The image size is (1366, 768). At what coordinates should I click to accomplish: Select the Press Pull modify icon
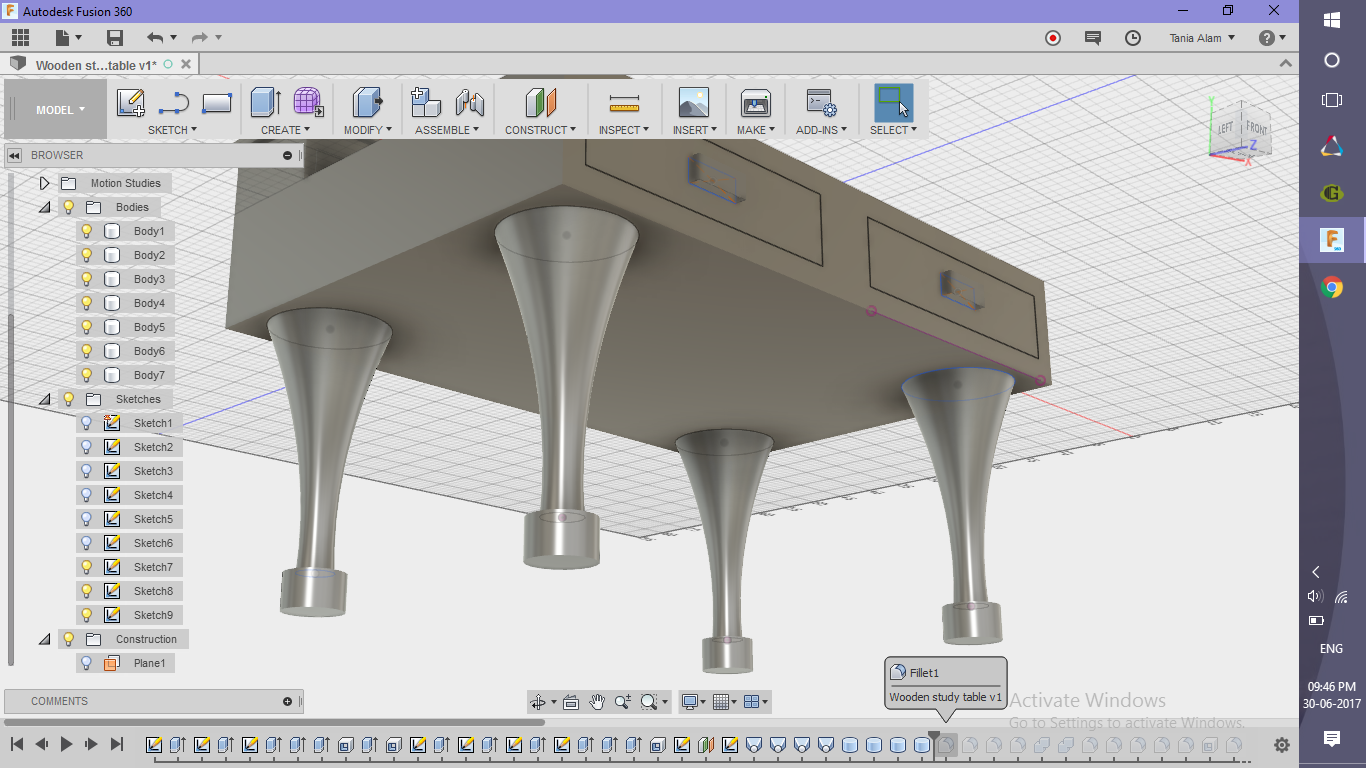pos(368,102)
